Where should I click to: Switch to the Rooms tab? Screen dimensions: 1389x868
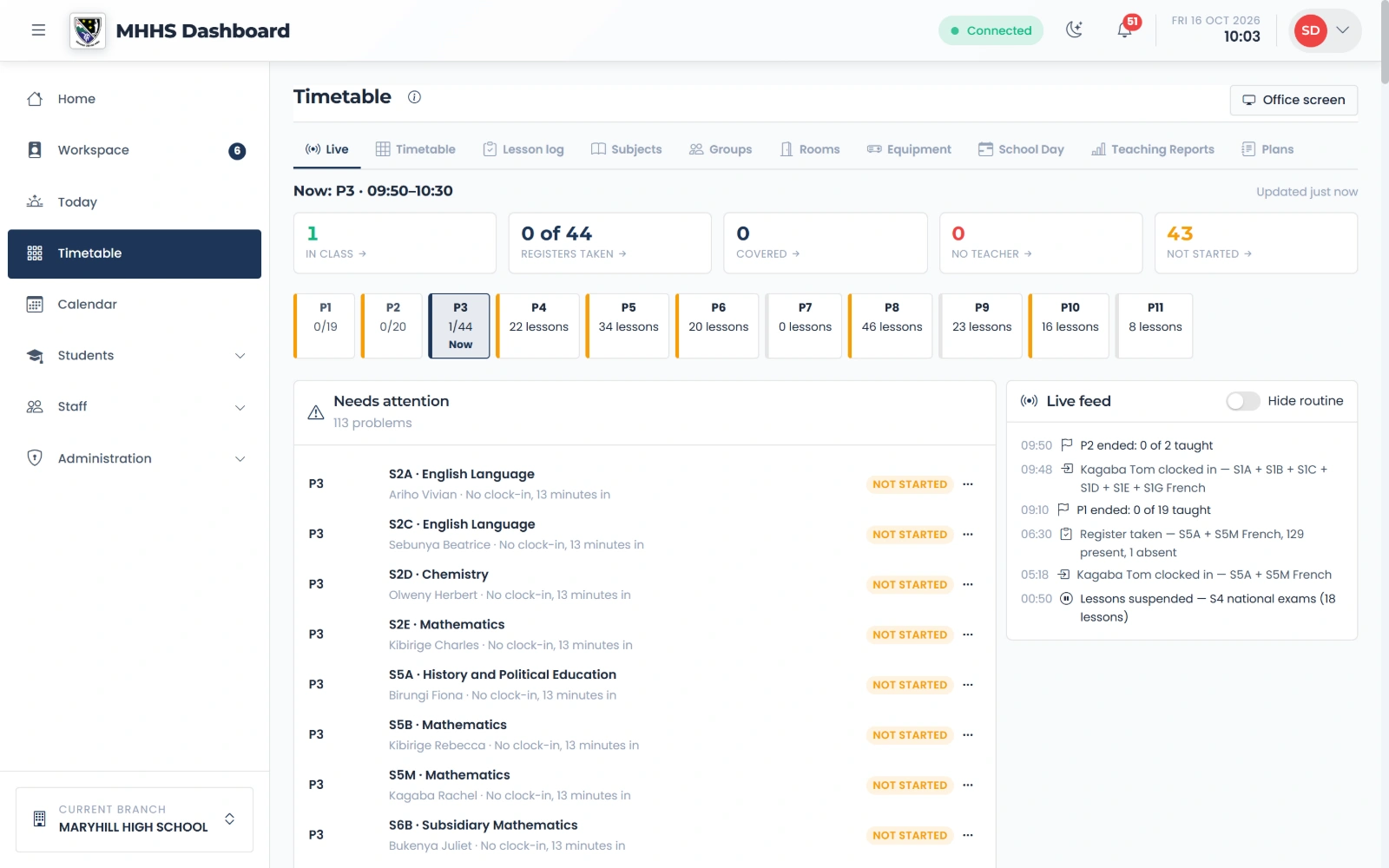coord(810,149)
